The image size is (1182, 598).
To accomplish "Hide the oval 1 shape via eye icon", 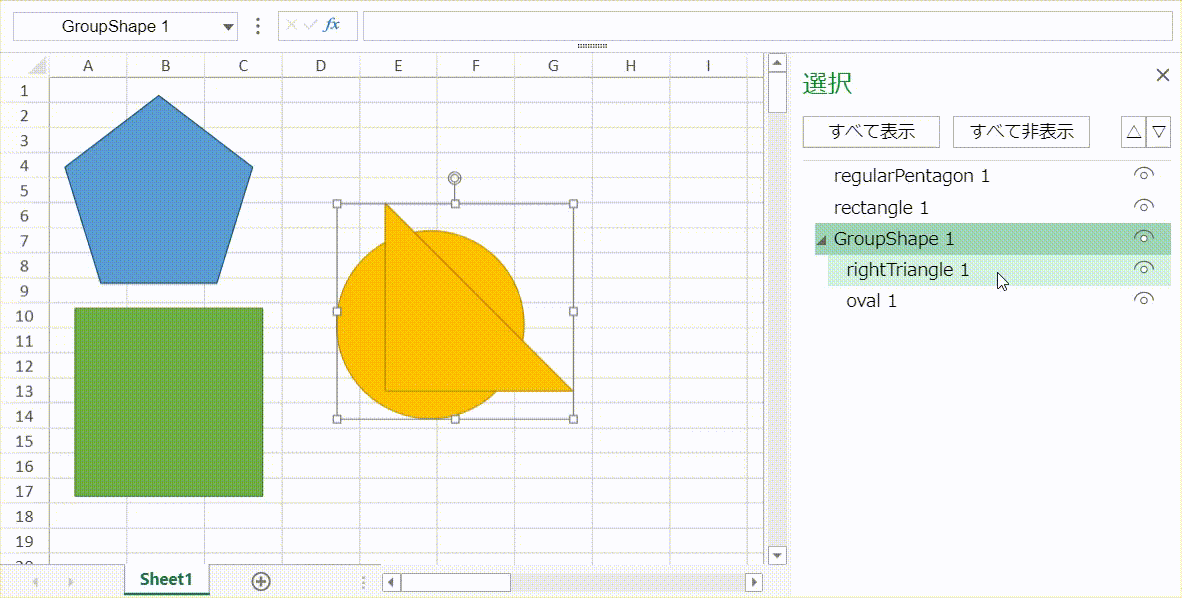I will 1144,300.
